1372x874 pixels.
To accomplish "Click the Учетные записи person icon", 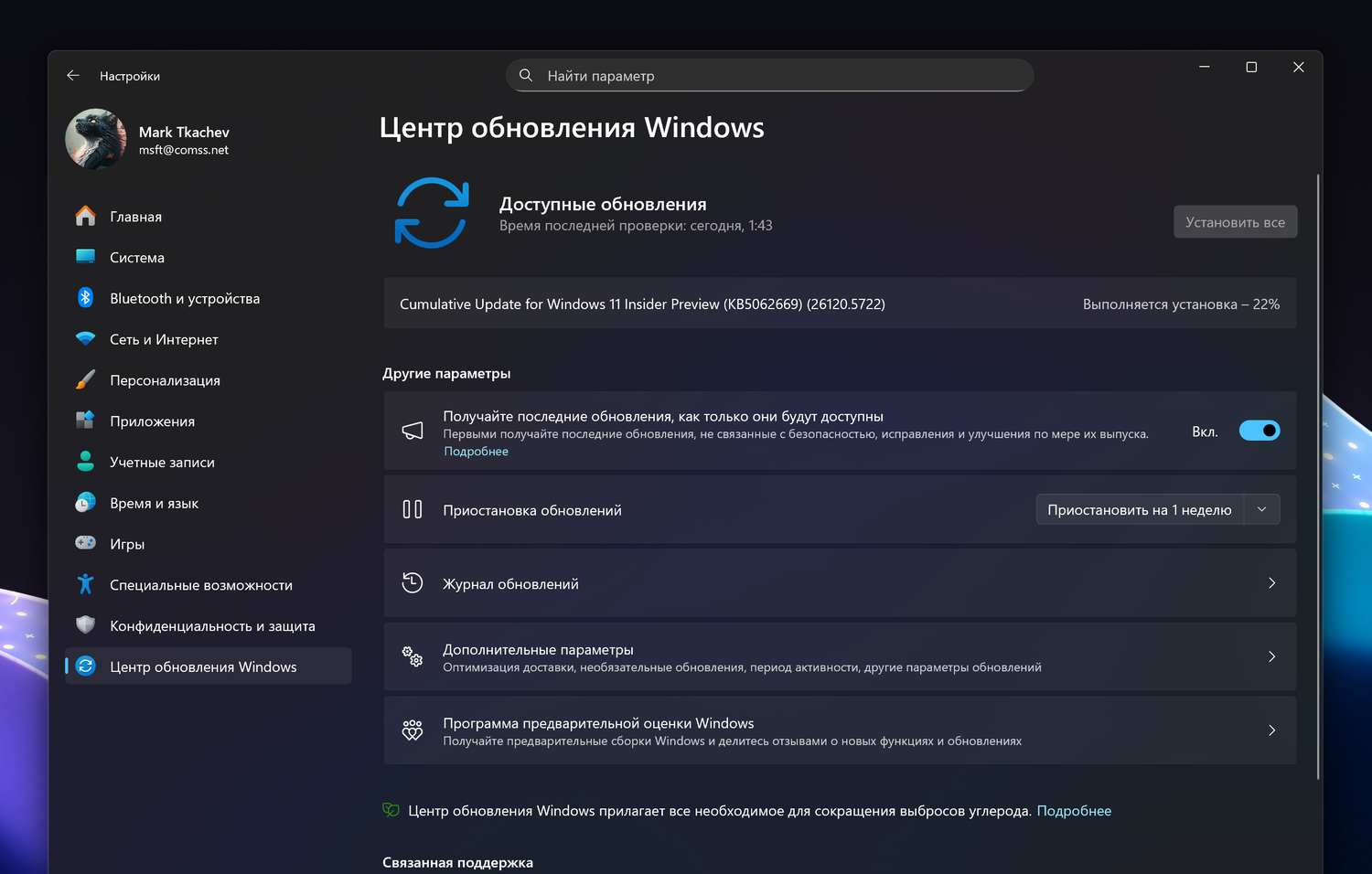I will point(85,462).
